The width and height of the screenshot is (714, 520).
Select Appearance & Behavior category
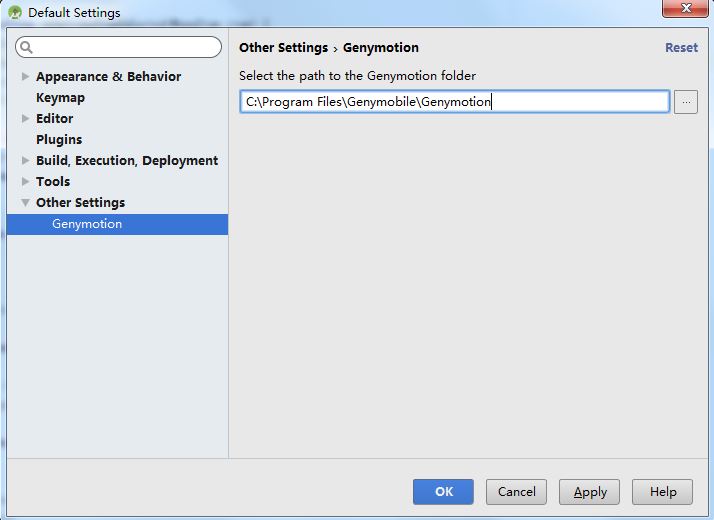pyautogui.click(x=108, y=76)
